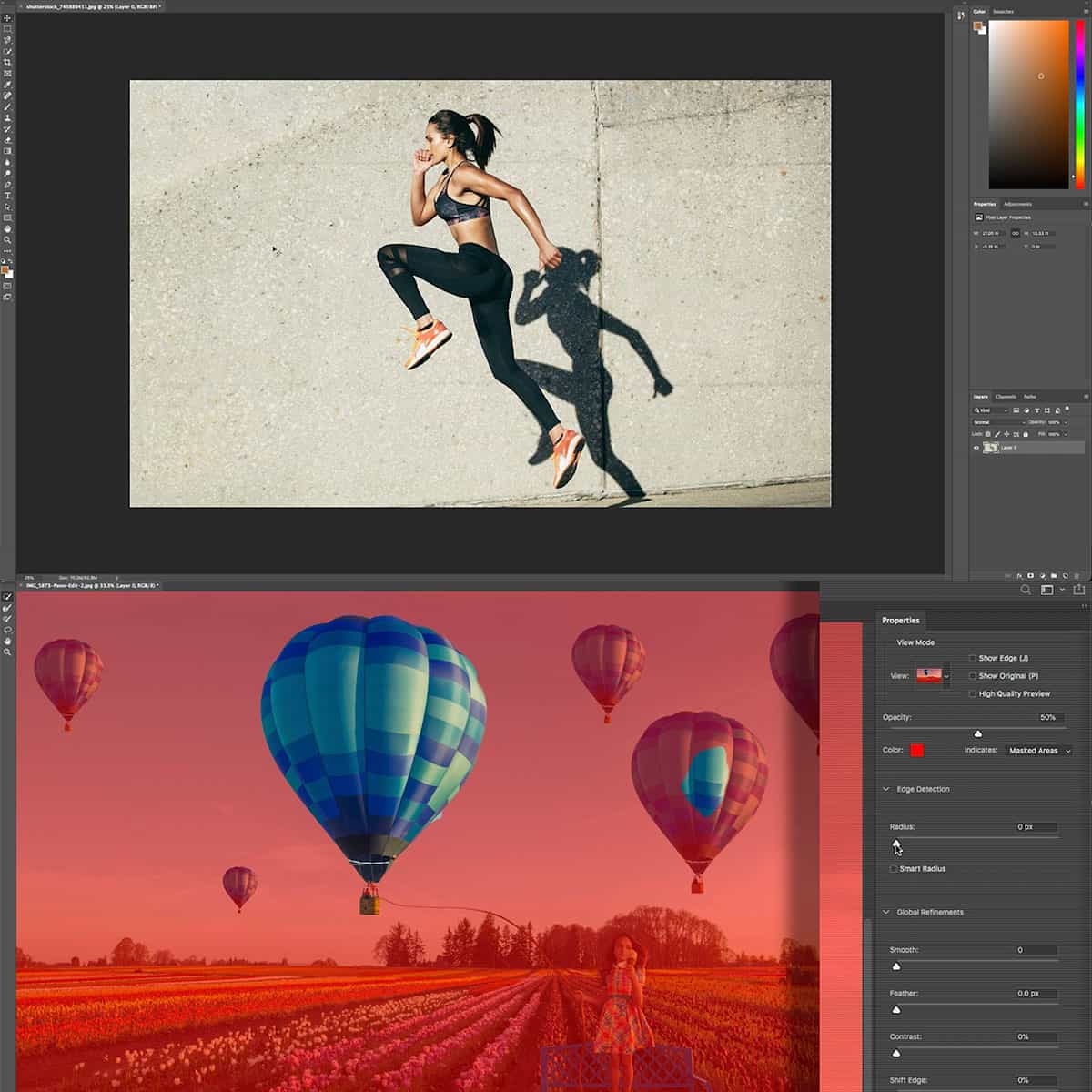Hide Layer 0 using its eye icon
This screenshot has height=1092, width=1092.
pyautogui.click(x=976, y=448)
